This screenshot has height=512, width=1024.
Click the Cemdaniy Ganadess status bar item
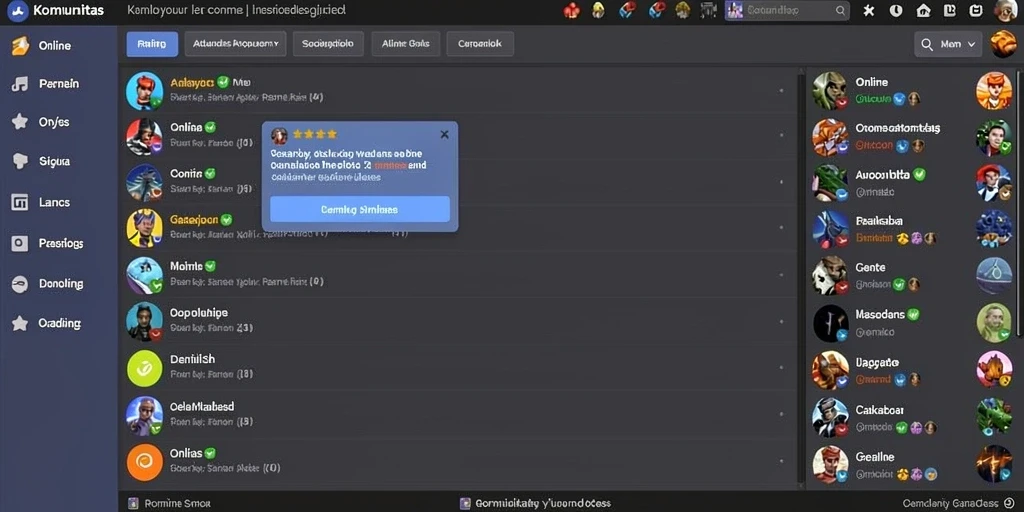958,504
